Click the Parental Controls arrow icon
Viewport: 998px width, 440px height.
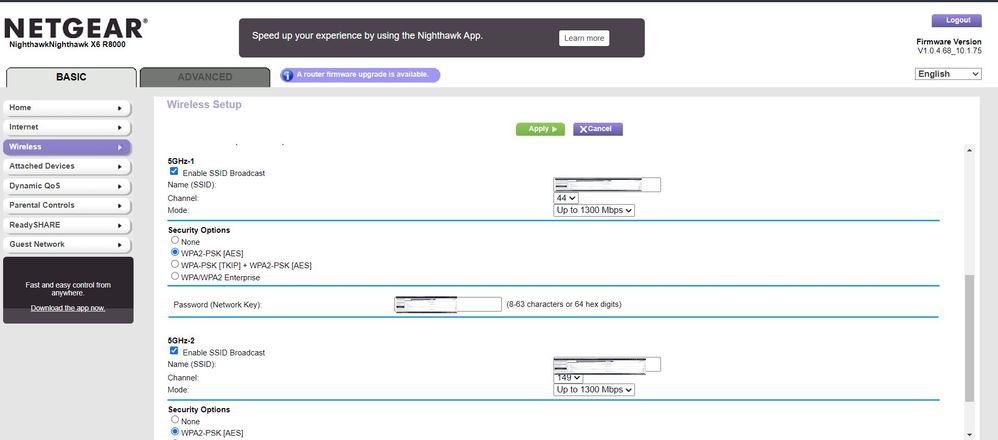tap(120, 206)
